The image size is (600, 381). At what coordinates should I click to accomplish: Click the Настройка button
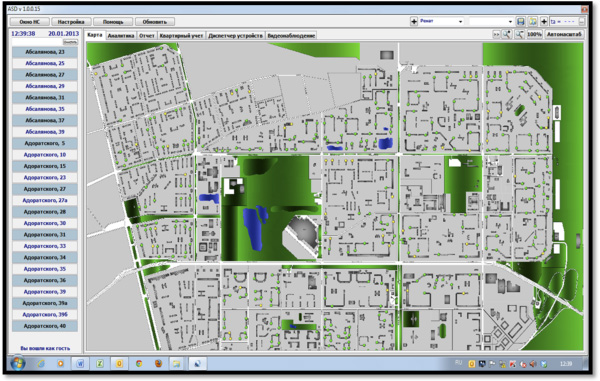click(71, 22)
